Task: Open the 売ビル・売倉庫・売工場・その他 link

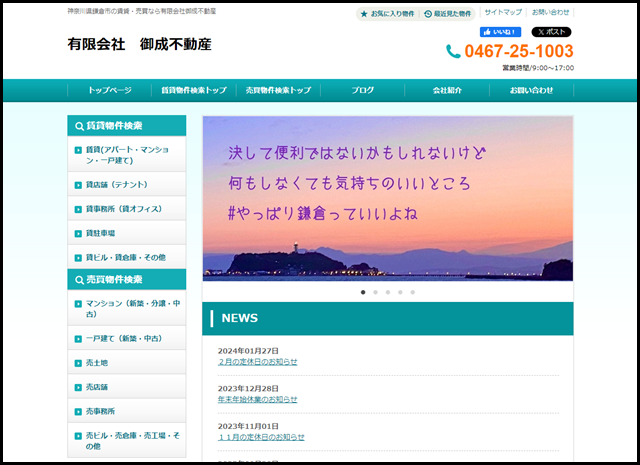Action: [x=127, y=441]
